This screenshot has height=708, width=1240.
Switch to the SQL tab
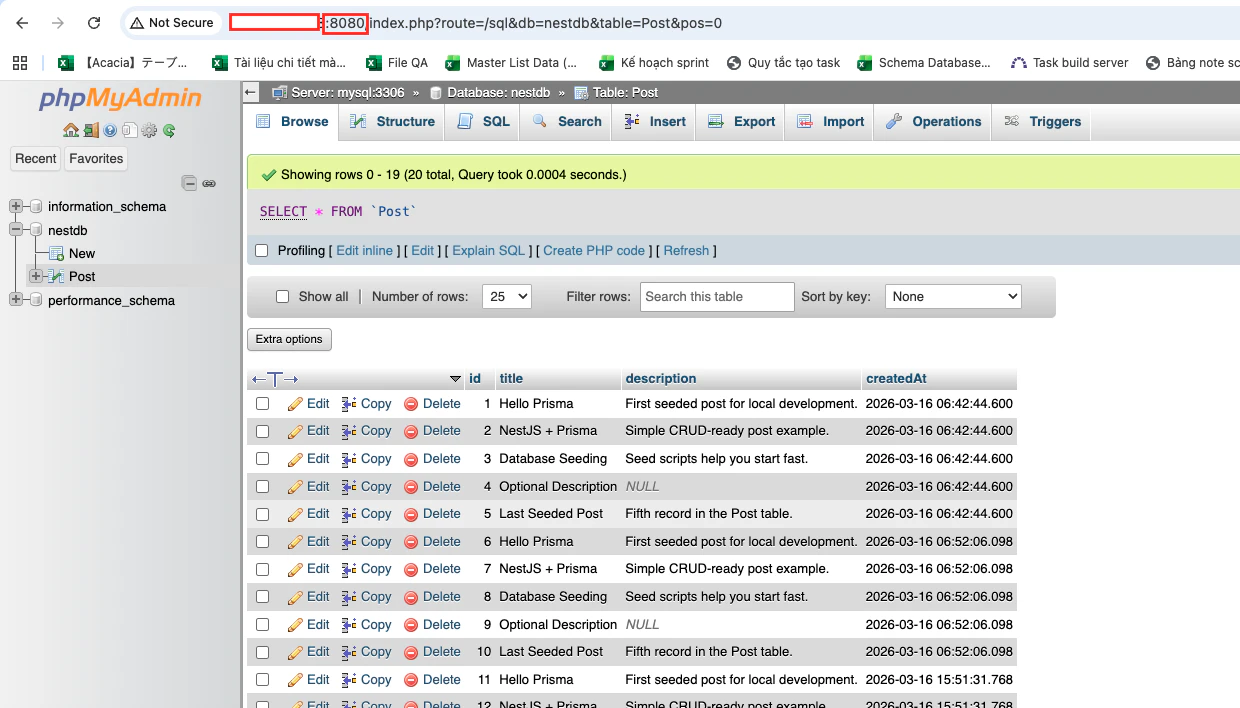click(484, 121)
